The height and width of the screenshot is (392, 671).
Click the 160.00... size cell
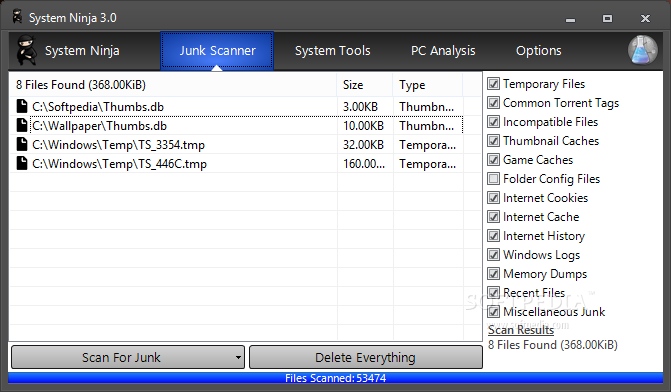tap(364, 164)
